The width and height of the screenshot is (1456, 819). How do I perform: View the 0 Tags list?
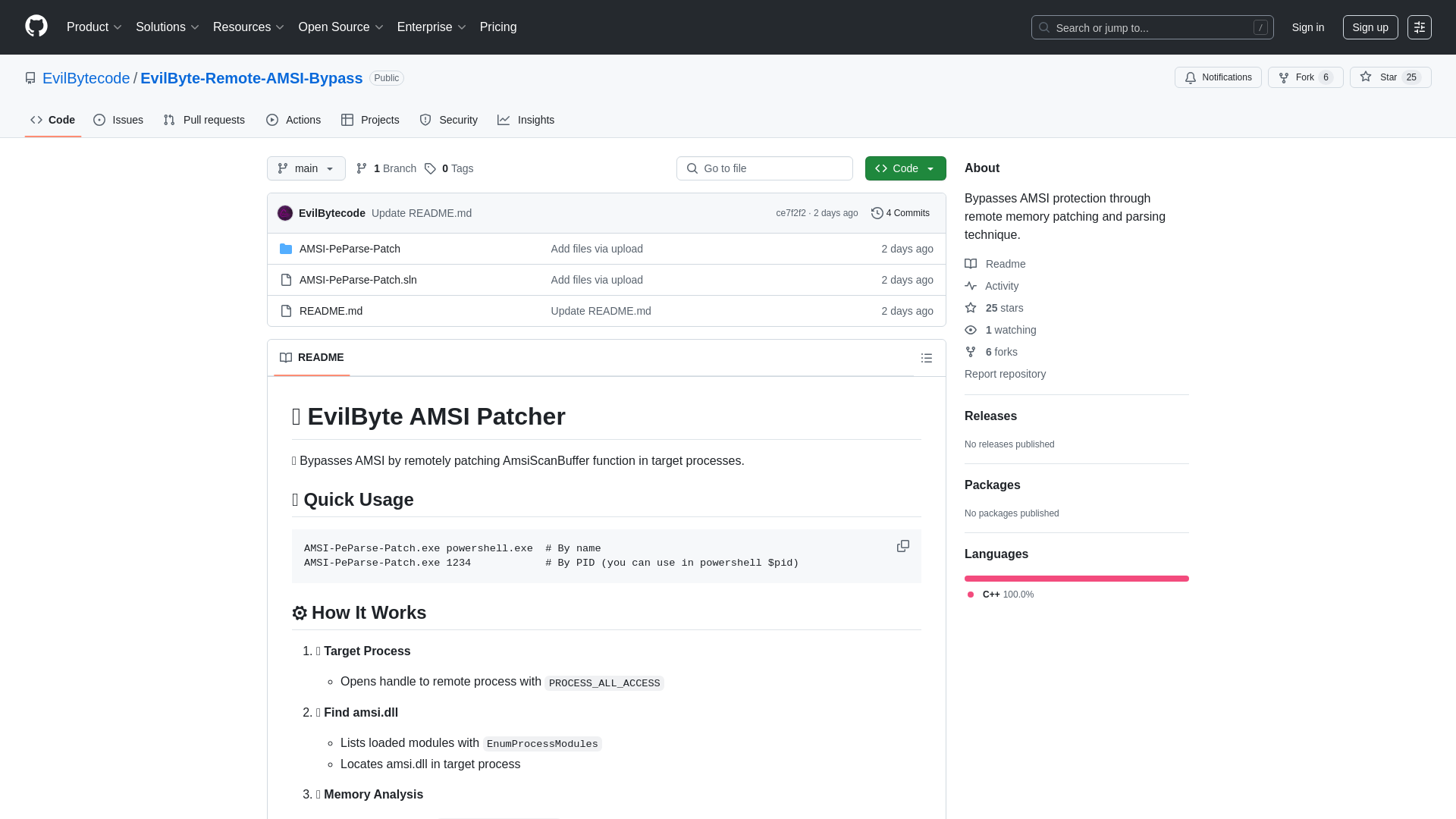tap(449, 168)
